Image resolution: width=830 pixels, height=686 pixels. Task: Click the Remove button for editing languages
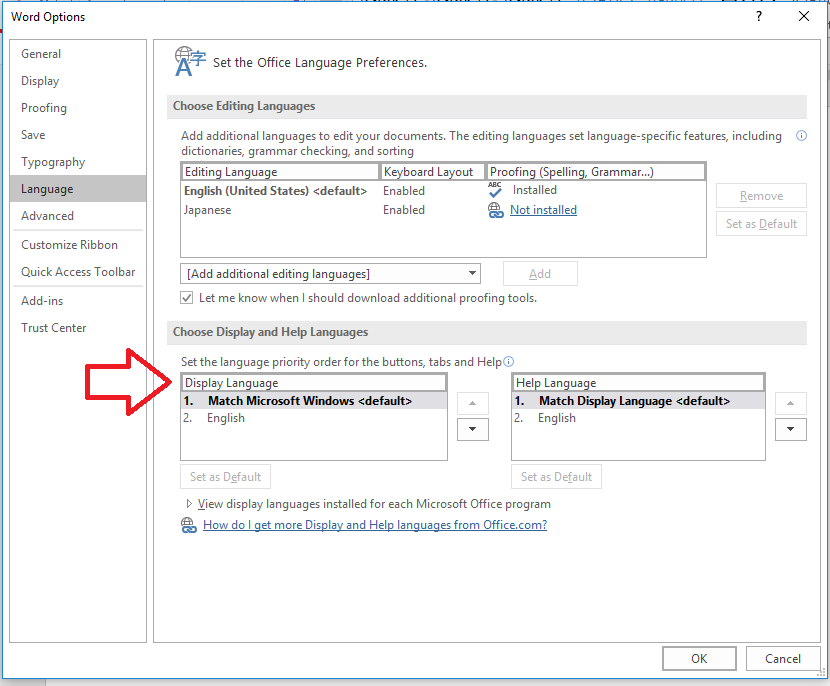coord(760,195)
